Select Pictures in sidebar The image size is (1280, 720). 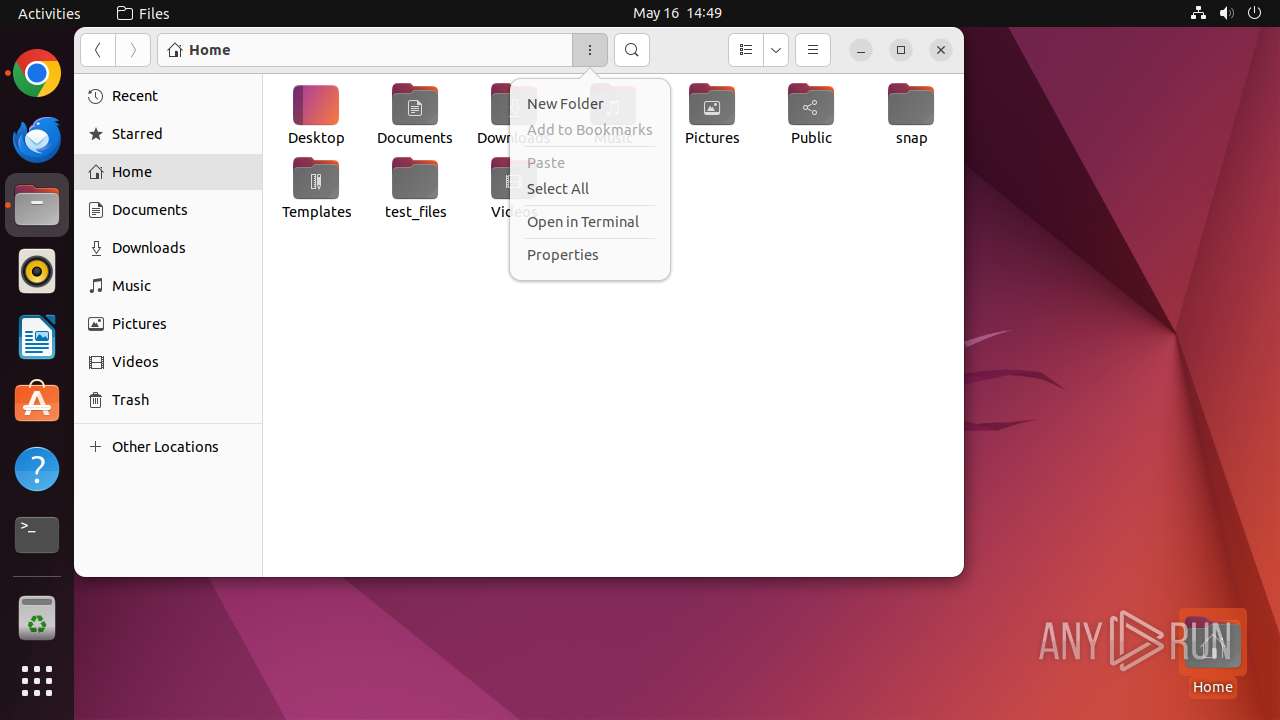168,324
